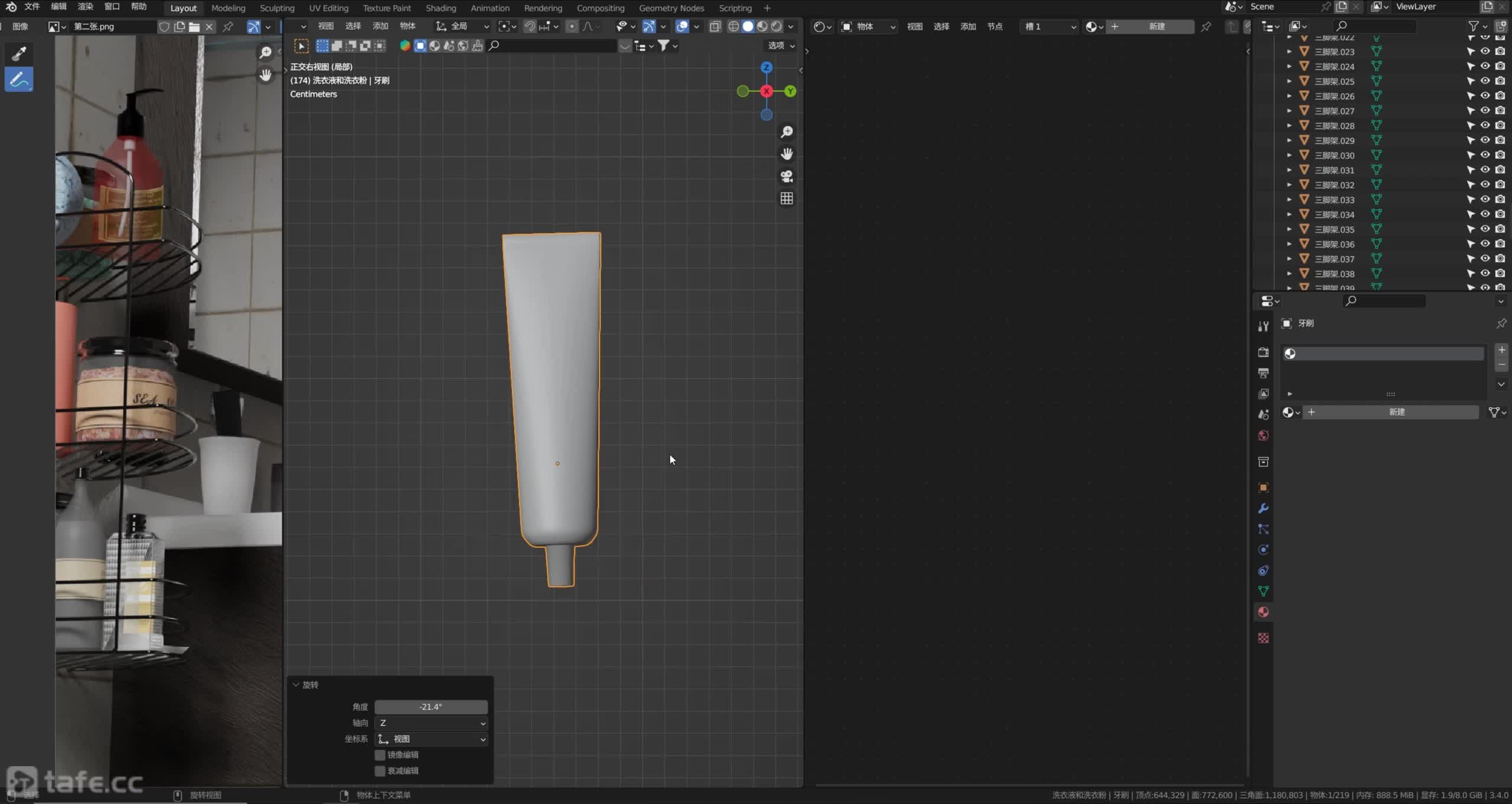The image size is (1512, 804).
Task: Open the 文件 menu
Action: 32,6
